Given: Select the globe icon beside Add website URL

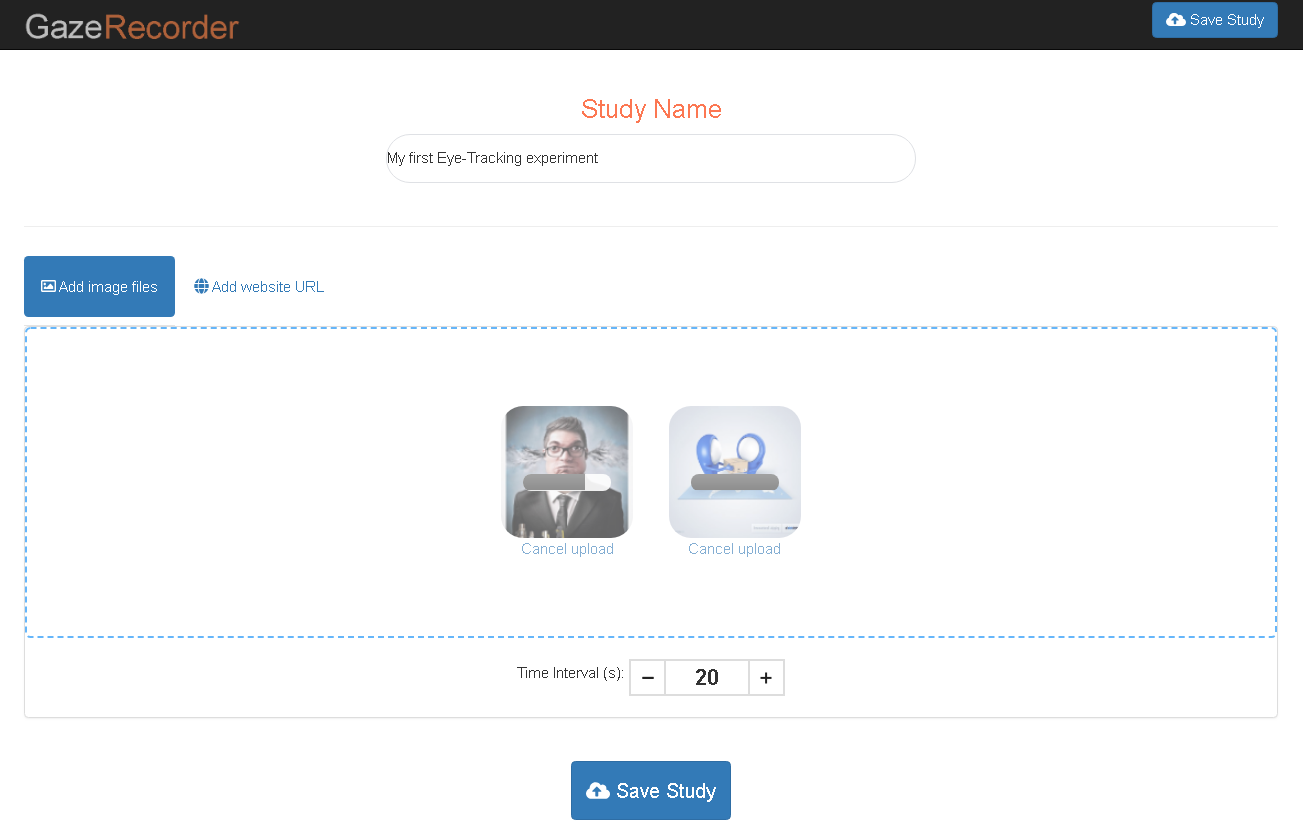Looking at the screenshot, I should (200, 286).
